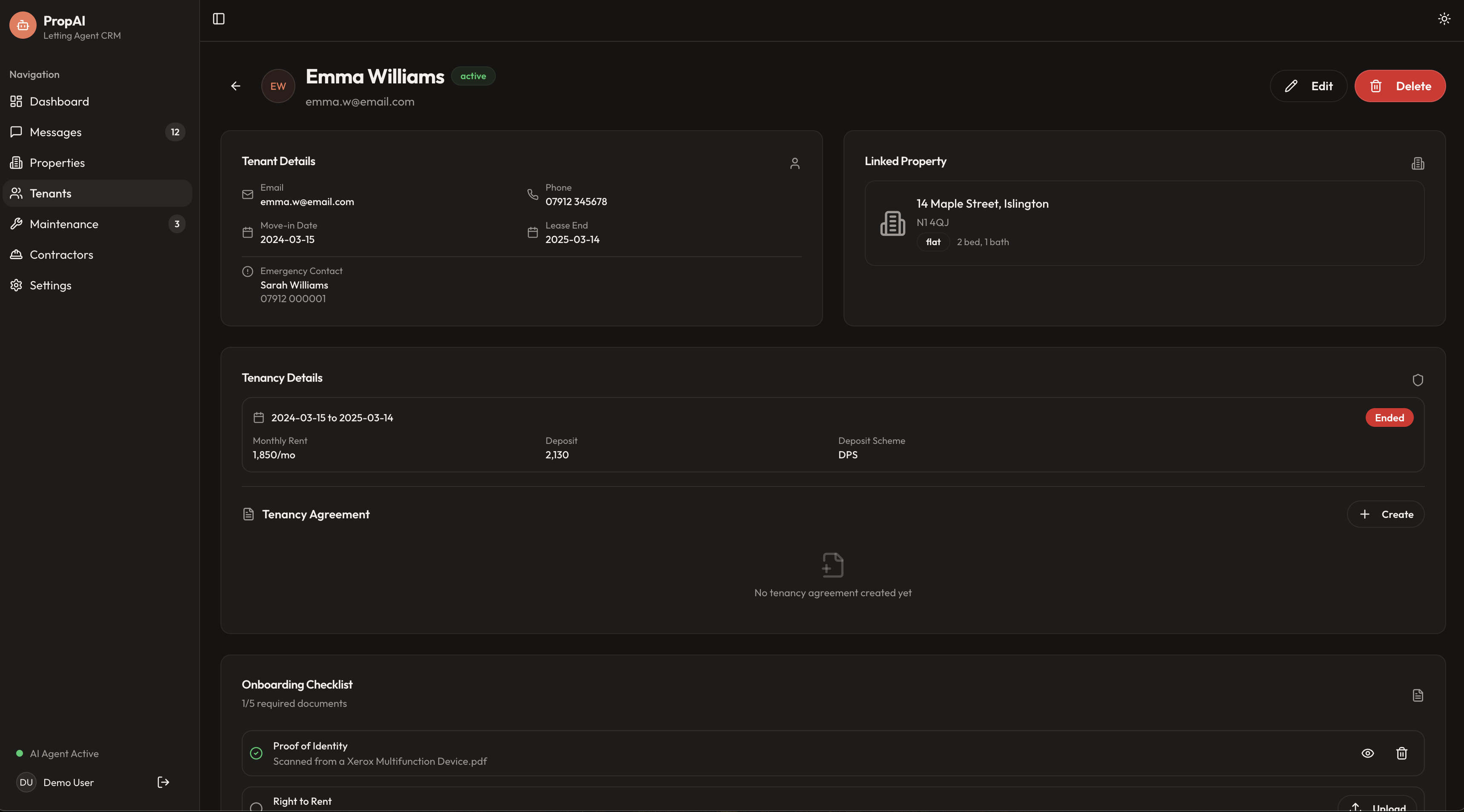
Task: Go to Messages in the navigation
Action: point(56,132)
